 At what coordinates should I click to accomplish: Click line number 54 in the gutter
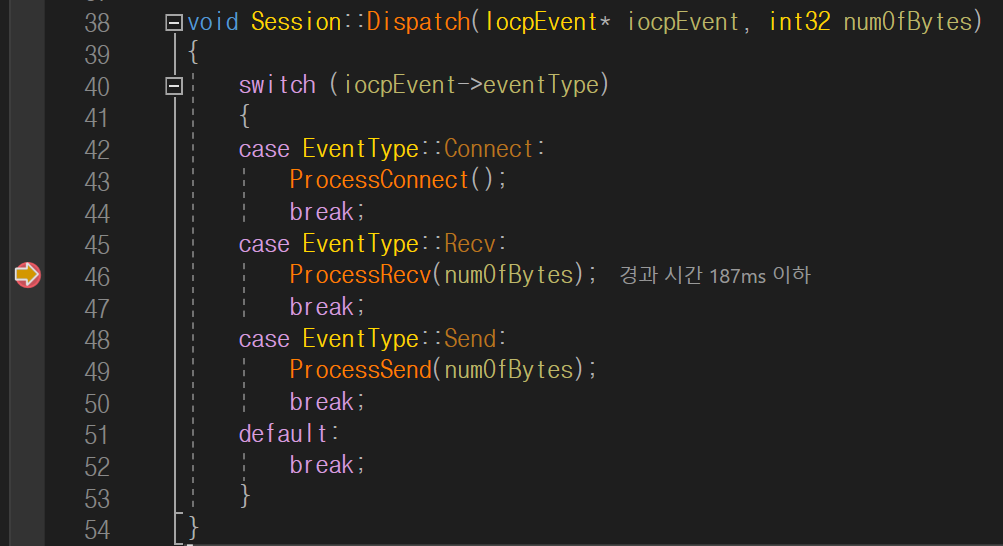[97, 530]
